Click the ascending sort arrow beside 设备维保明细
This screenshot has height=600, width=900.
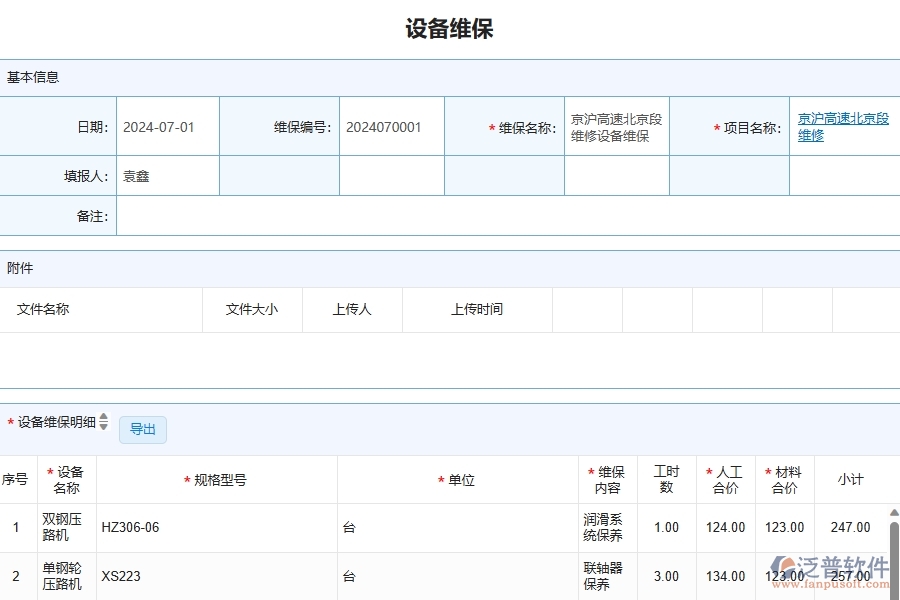pyautogui.click(x=103, y=417)
